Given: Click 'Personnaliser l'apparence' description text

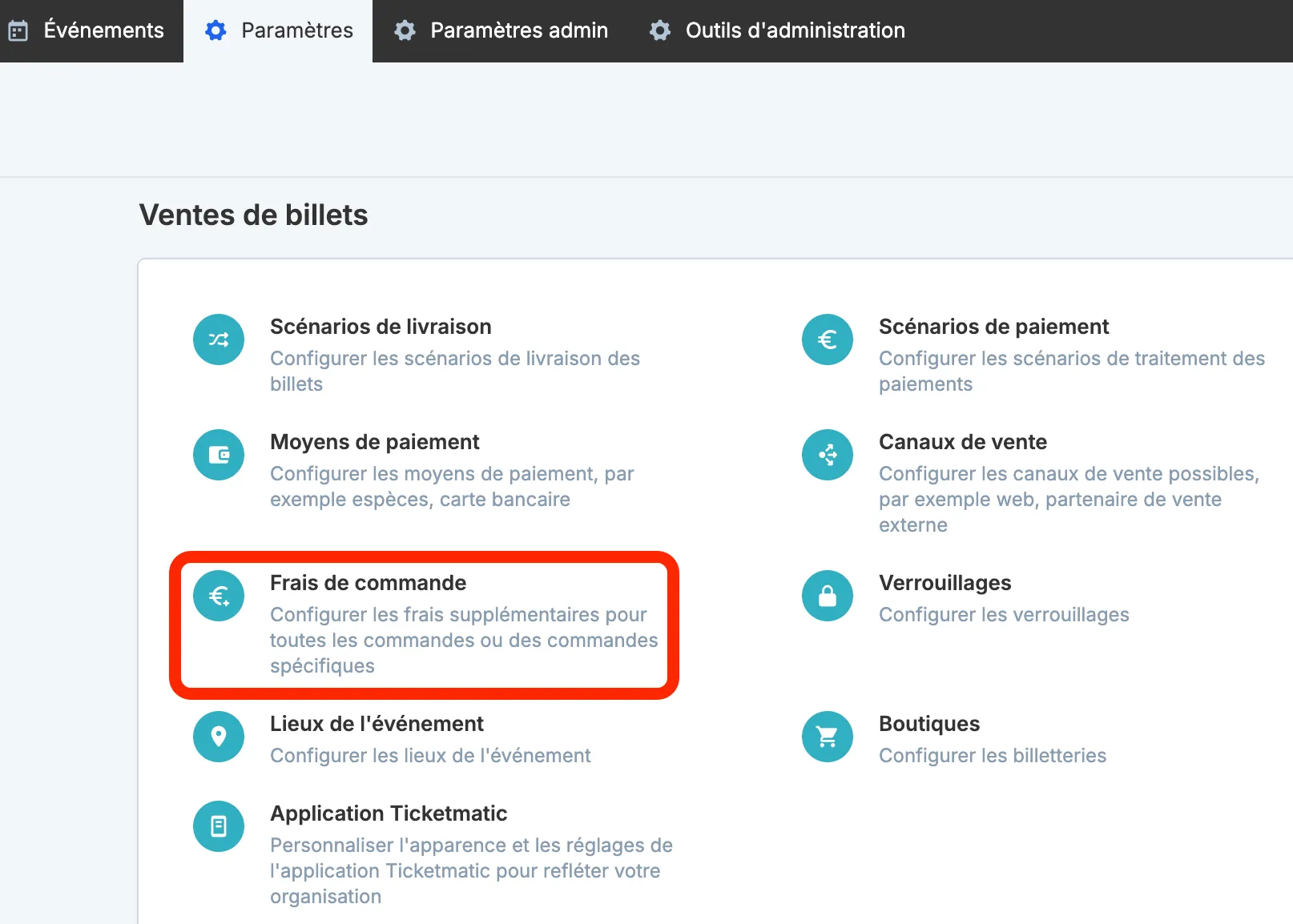Looking at the screenshot, I should 471,871.
